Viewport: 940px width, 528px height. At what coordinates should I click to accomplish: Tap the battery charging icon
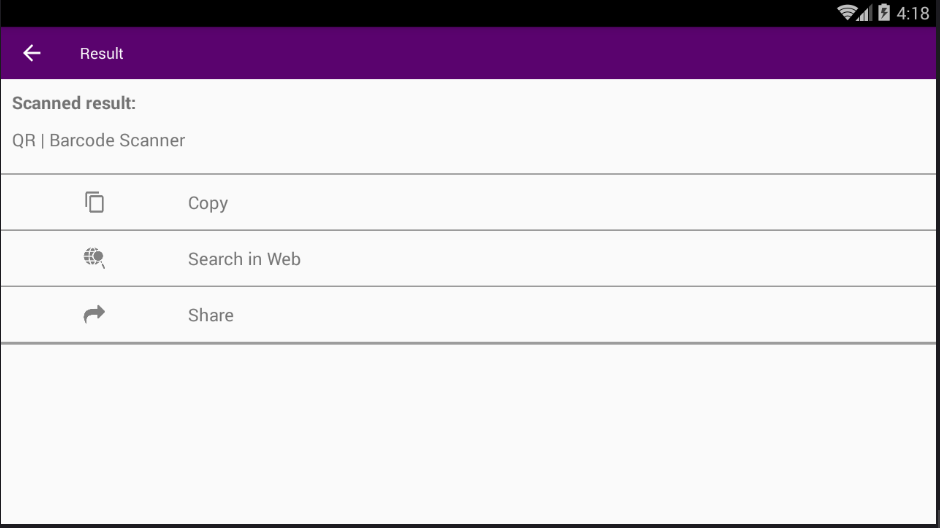point(884,13)
